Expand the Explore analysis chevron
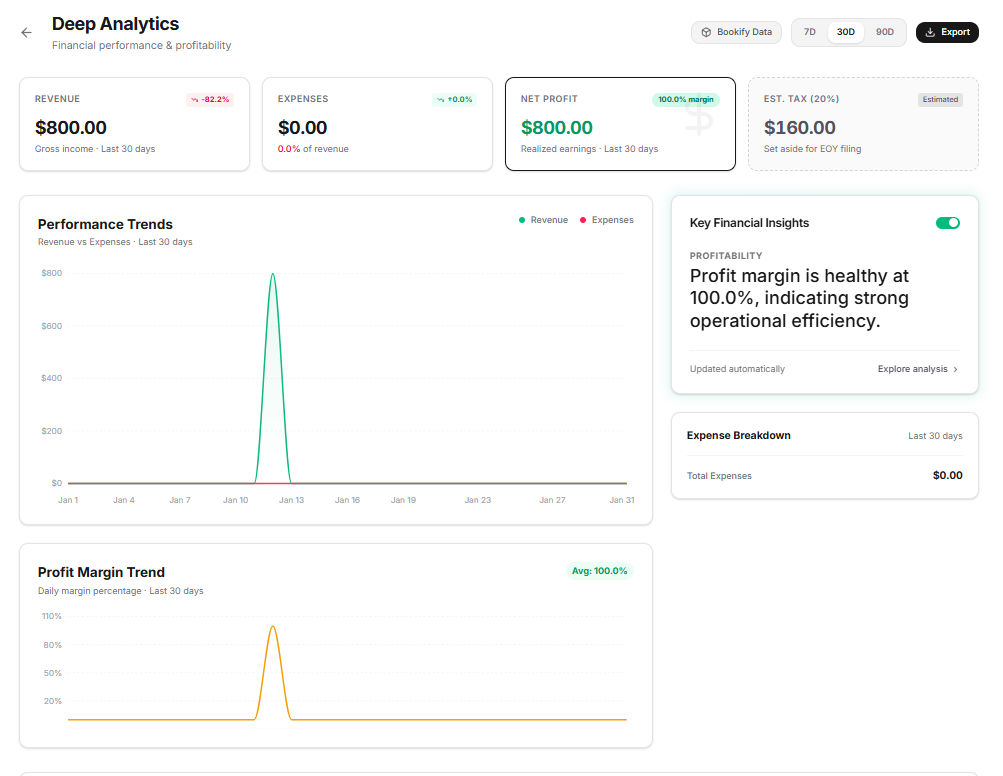Image resolution: width=1003 pixels, height=776 pixels. coord(955,370)
